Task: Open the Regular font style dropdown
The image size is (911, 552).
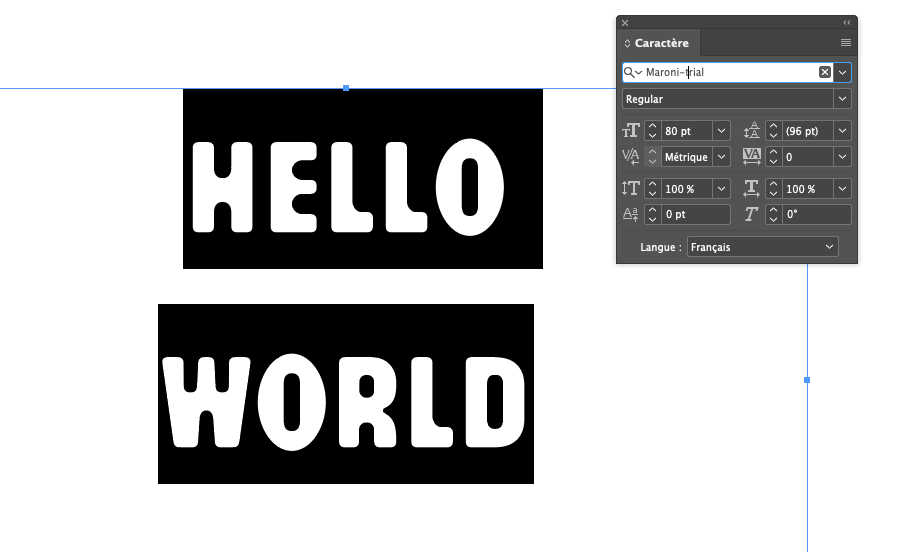Action: [842, 99]
